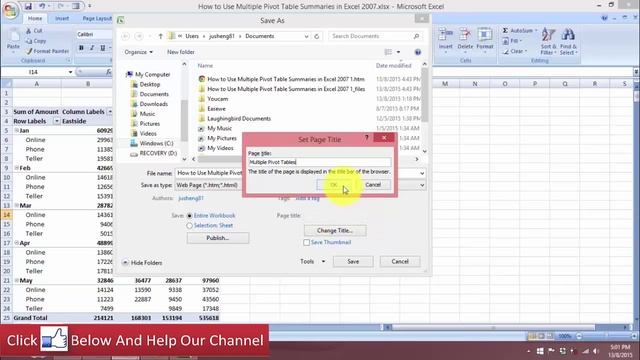Select the Youcam folder in file list
640x360 pixels.
(x=218, y=99)
